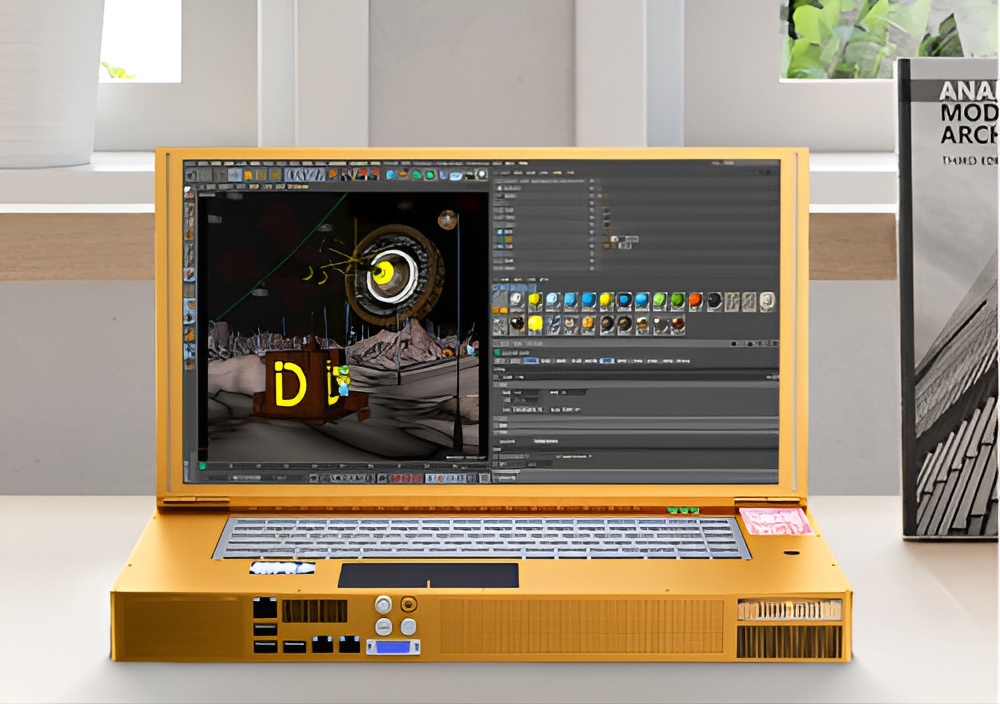The image size is (1000, 704).
Task: Click the green start marker on the timeline
Action: coord(203,467)
